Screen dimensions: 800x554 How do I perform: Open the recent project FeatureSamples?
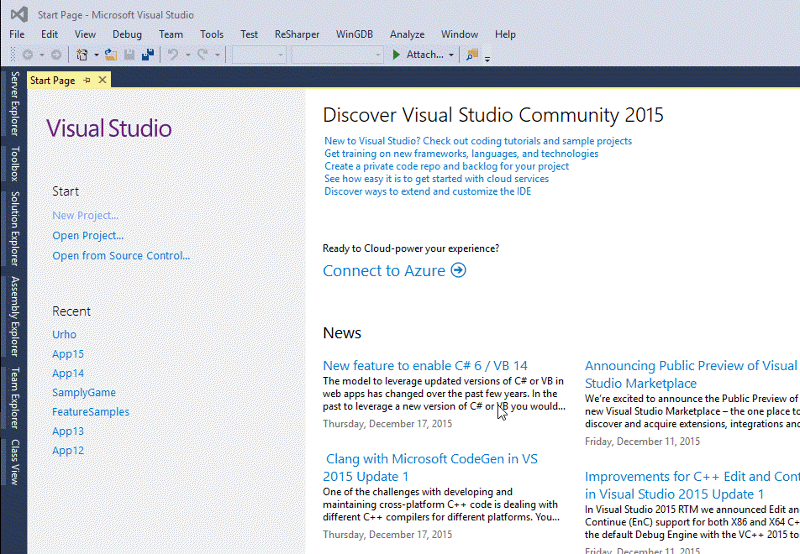[x=90, y=412]
